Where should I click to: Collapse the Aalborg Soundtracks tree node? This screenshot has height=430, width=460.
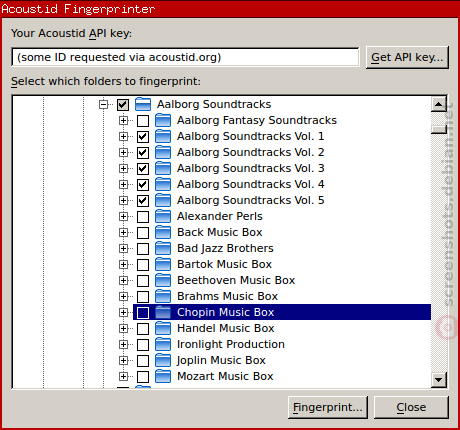[104, 105]
